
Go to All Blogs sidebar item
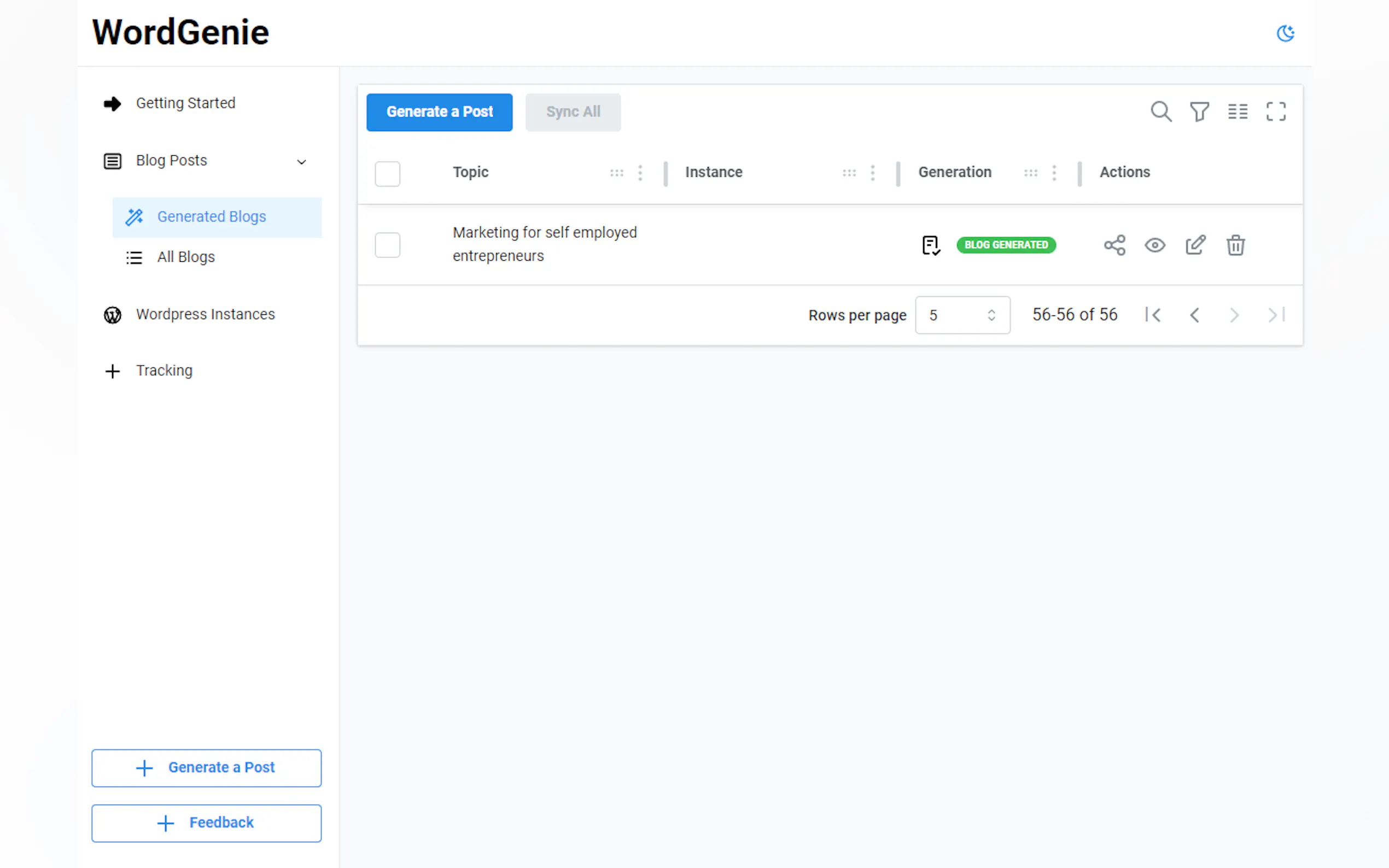185,256
